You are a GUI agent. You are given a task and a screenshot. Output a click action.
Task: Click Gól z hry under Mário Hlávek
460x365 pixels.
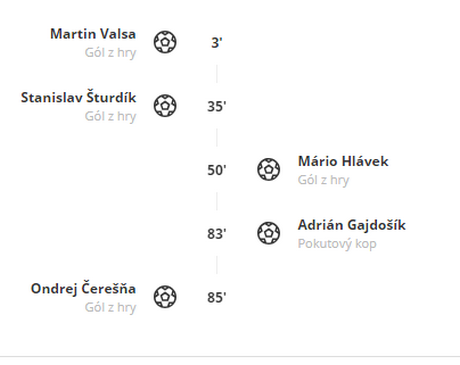[323, 180]
